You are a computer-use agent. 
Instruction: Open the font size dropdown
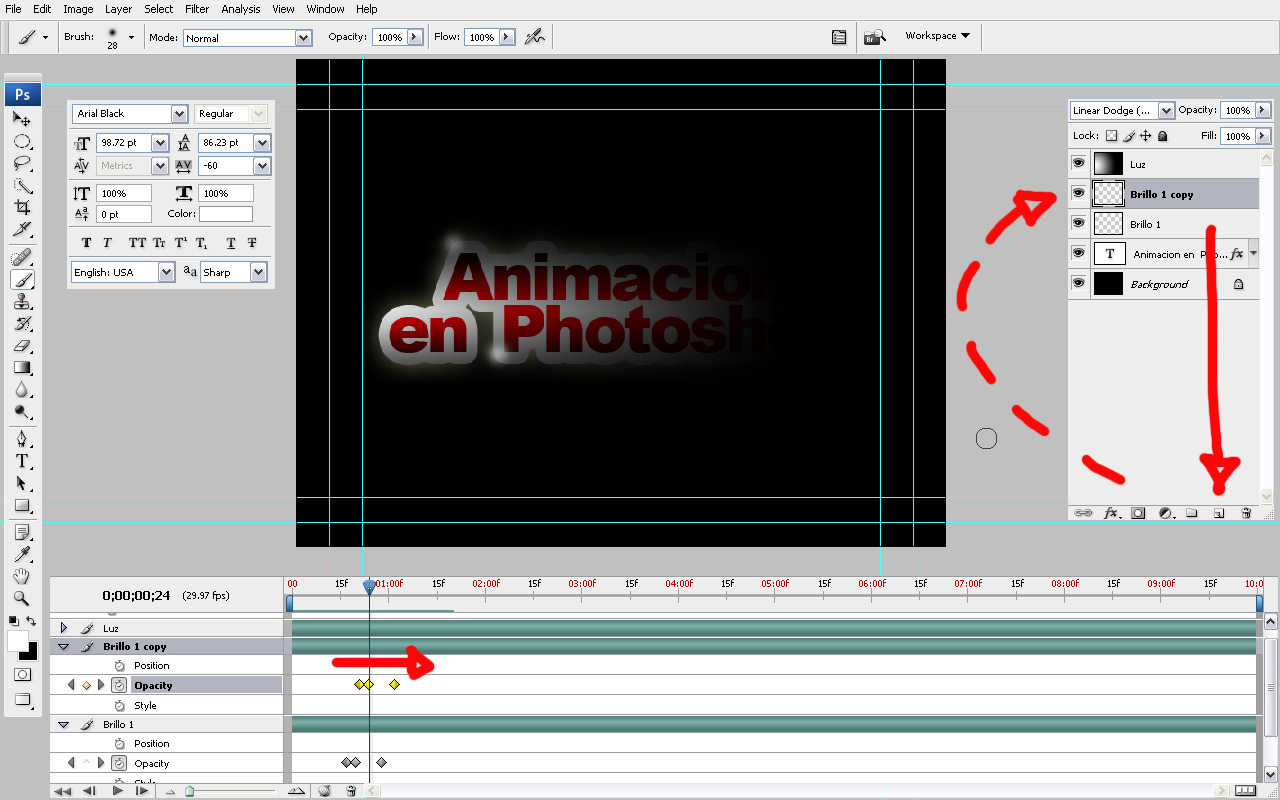pyautogui.click(x=159, y=143)
